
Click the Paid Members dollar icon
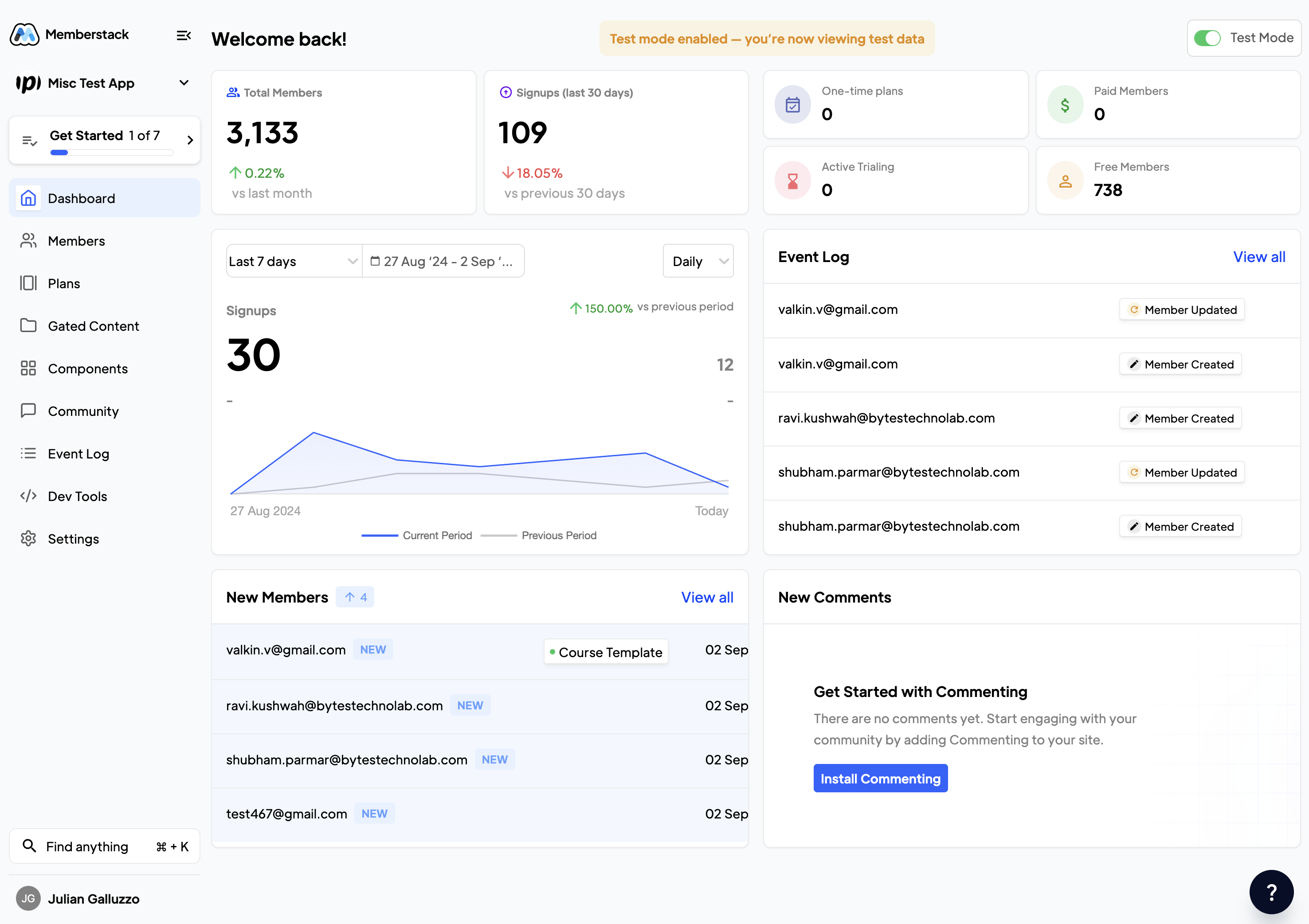1064,105
